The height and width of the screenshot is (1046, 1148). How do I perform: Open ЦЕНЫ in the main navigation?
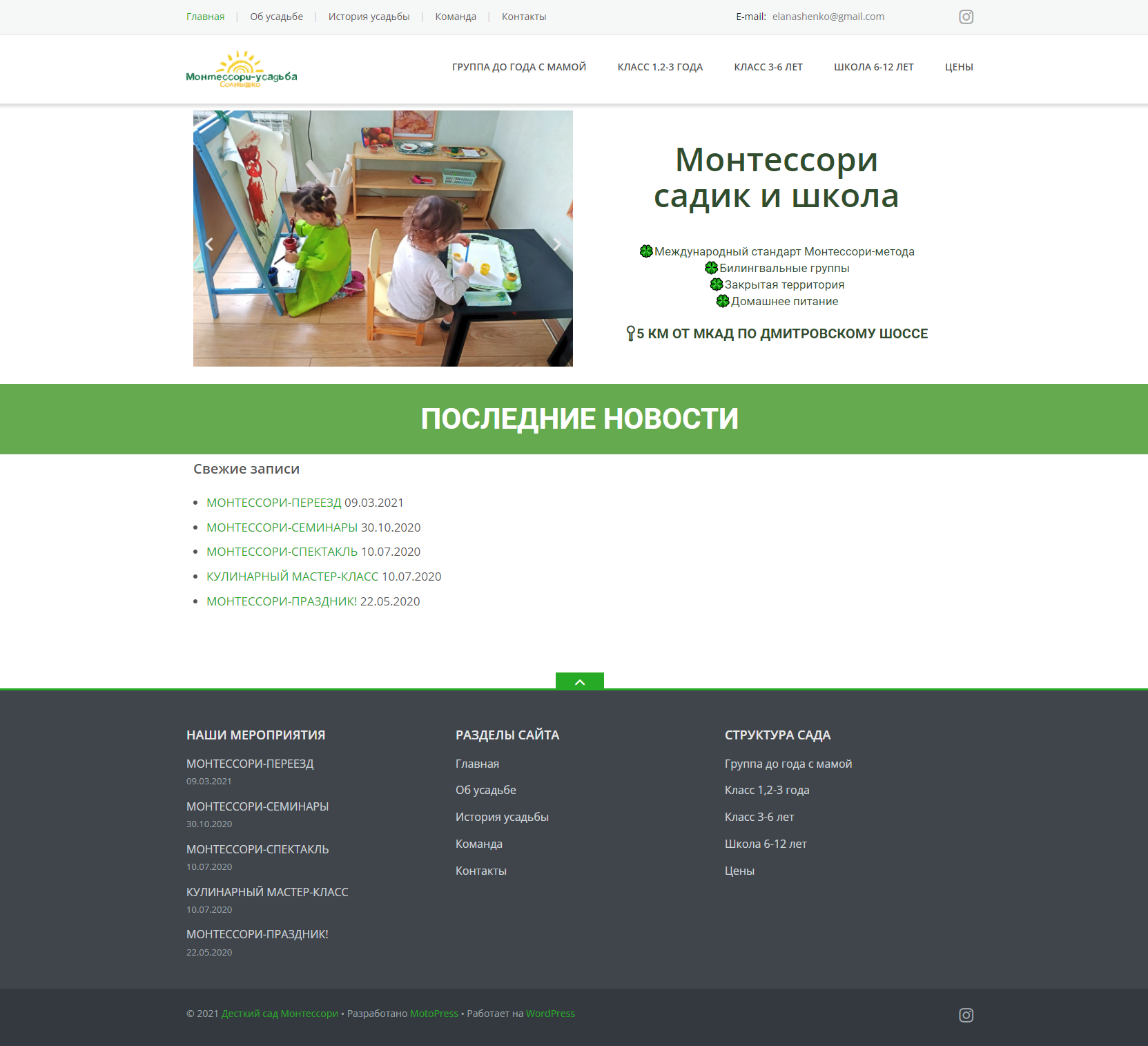959,67
